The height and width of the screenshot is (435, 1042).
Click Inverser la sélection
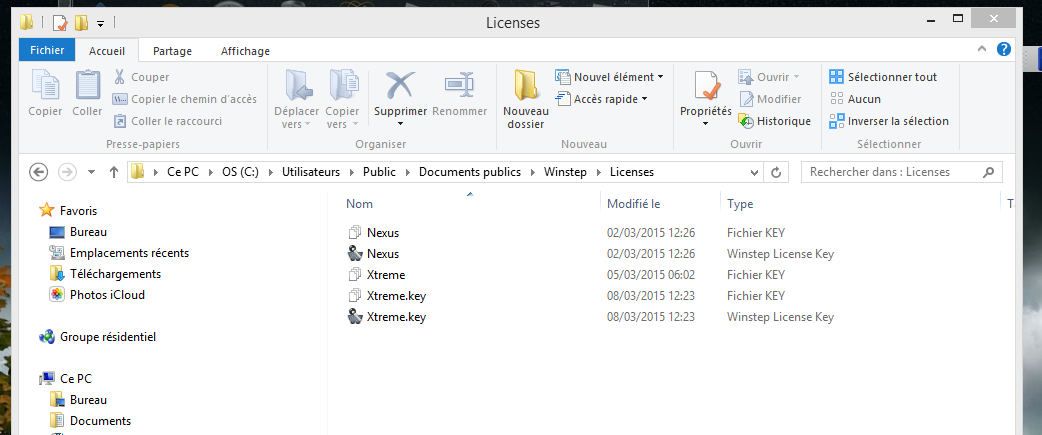(888, 121)
